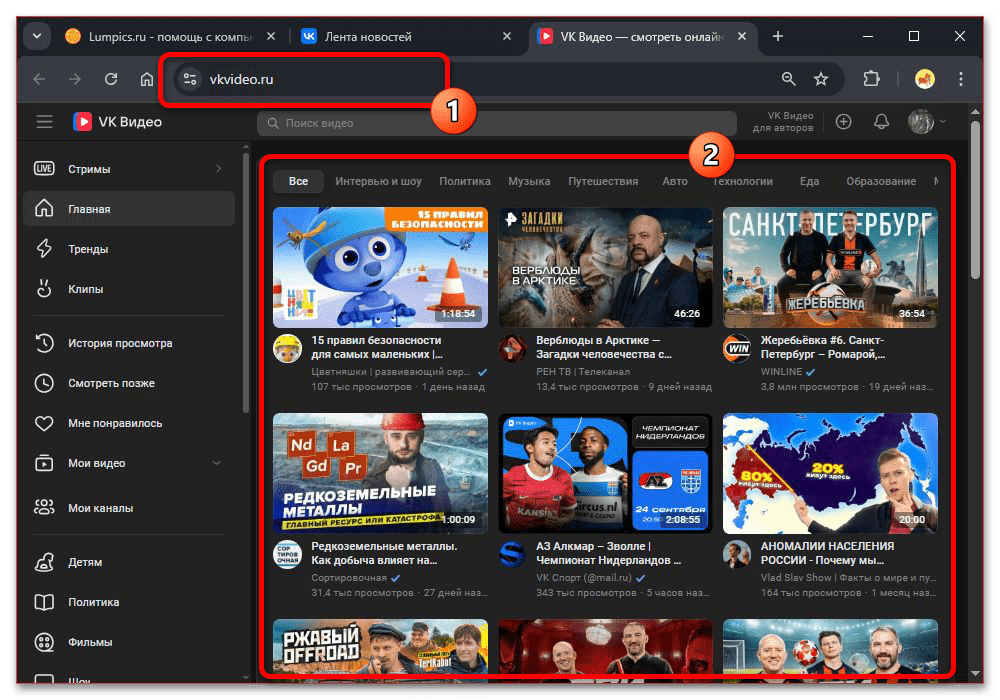
Task: Close the VK Видео tab
Action: click(742, 36)
